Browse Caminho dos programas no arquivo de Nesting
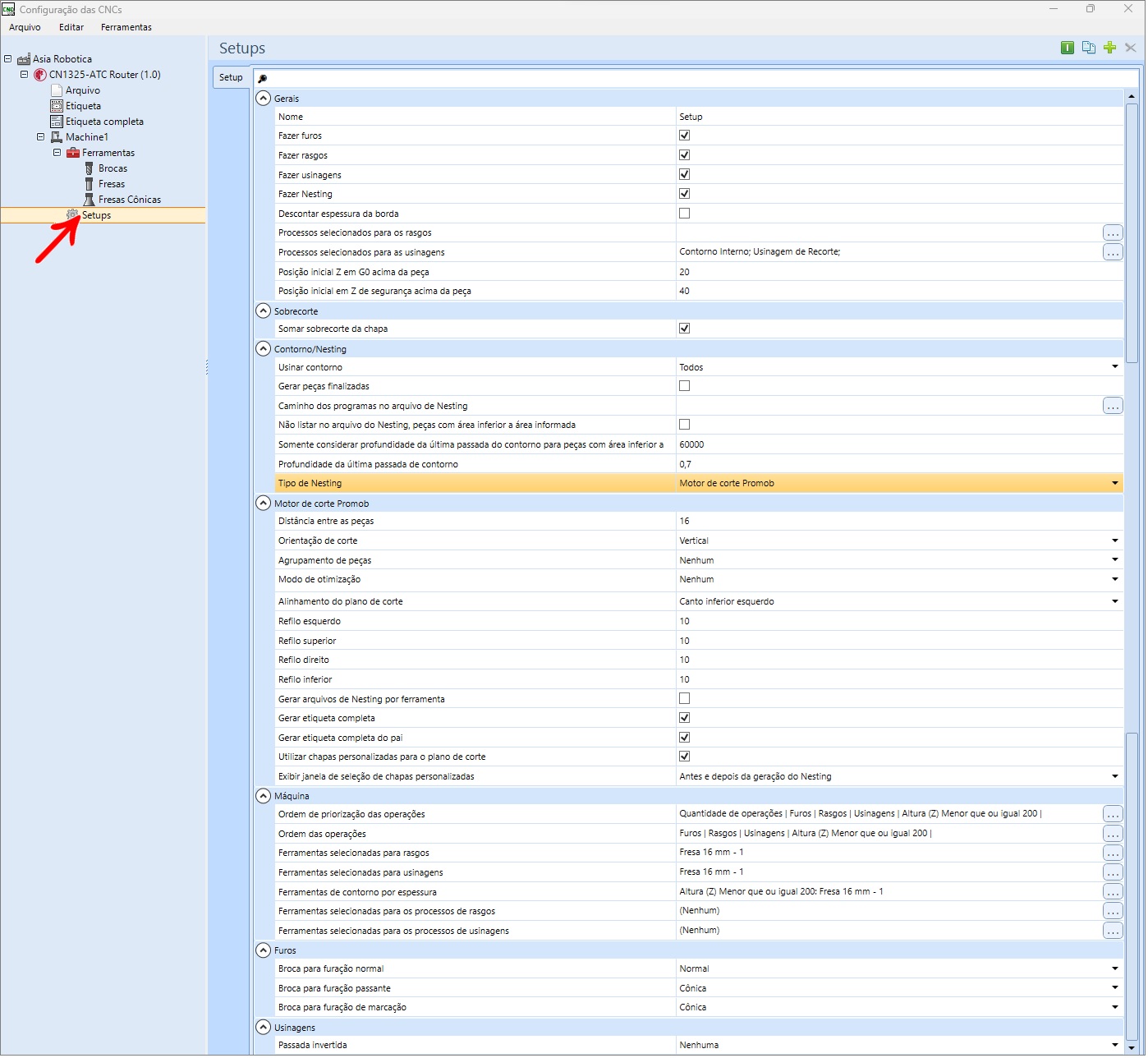Screen dimensions: 1148x1058 [1114, 406]
